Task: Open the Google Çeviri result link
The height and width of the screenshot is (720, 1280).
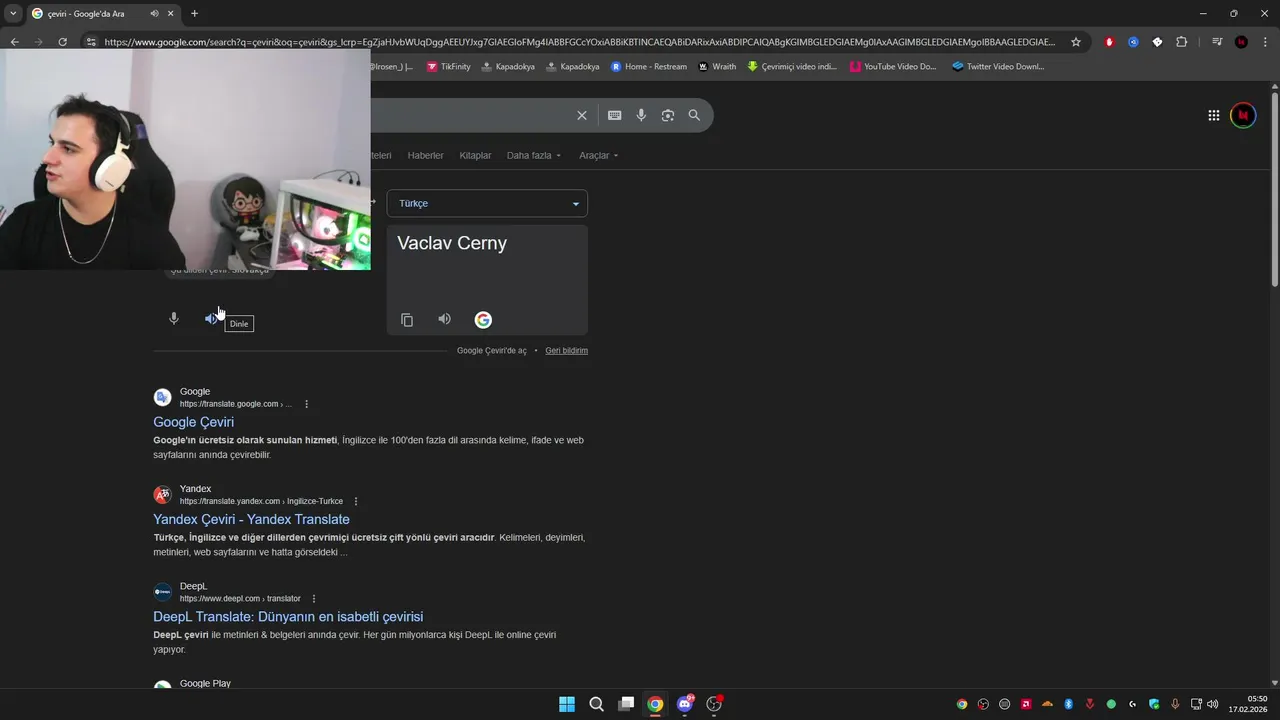Action: 193,422
